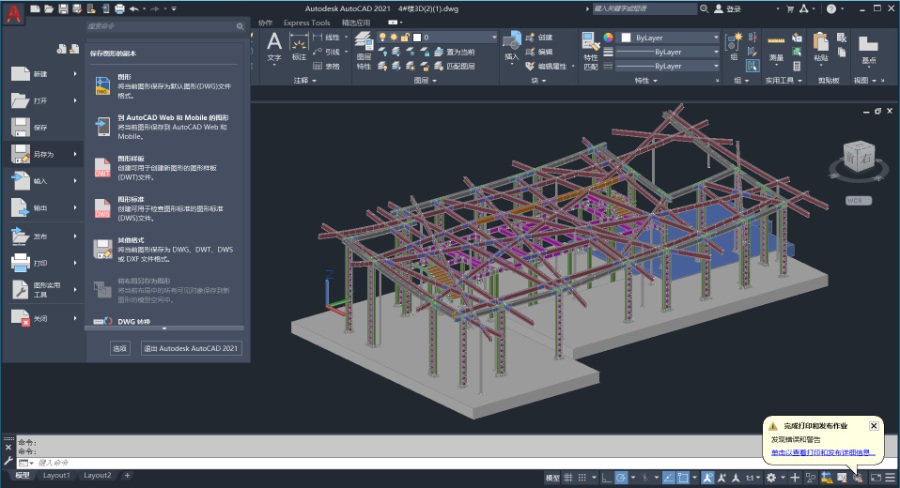Open annotation scale 1:1 dropdown
Image resolution: width=900 pixels, height=488 pixels.
coord(752,478)
